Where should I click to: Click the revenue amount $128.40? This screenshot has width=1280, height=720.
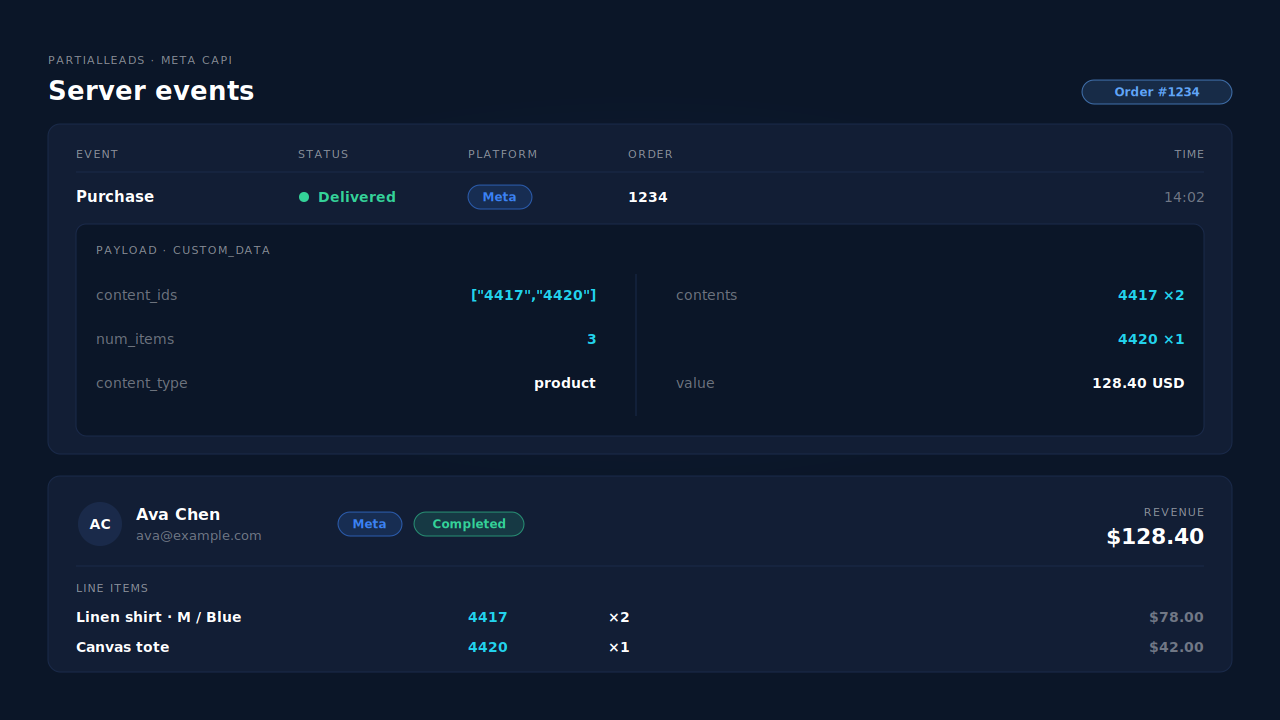(1155, 537)
